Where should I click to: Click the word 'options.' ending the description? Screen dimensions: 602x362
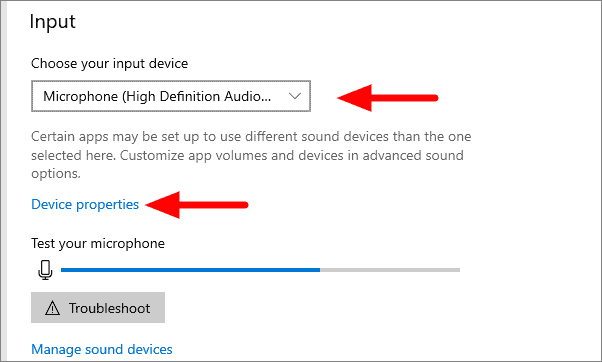coord(56,174)
